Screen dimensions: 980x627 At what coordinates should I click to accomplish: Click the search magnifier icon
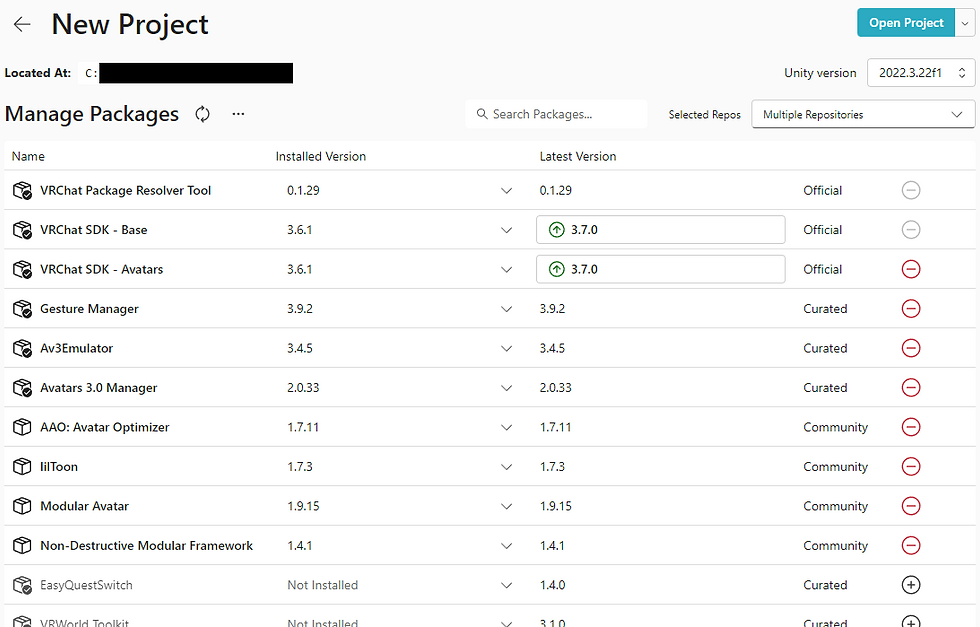[481, 114]
